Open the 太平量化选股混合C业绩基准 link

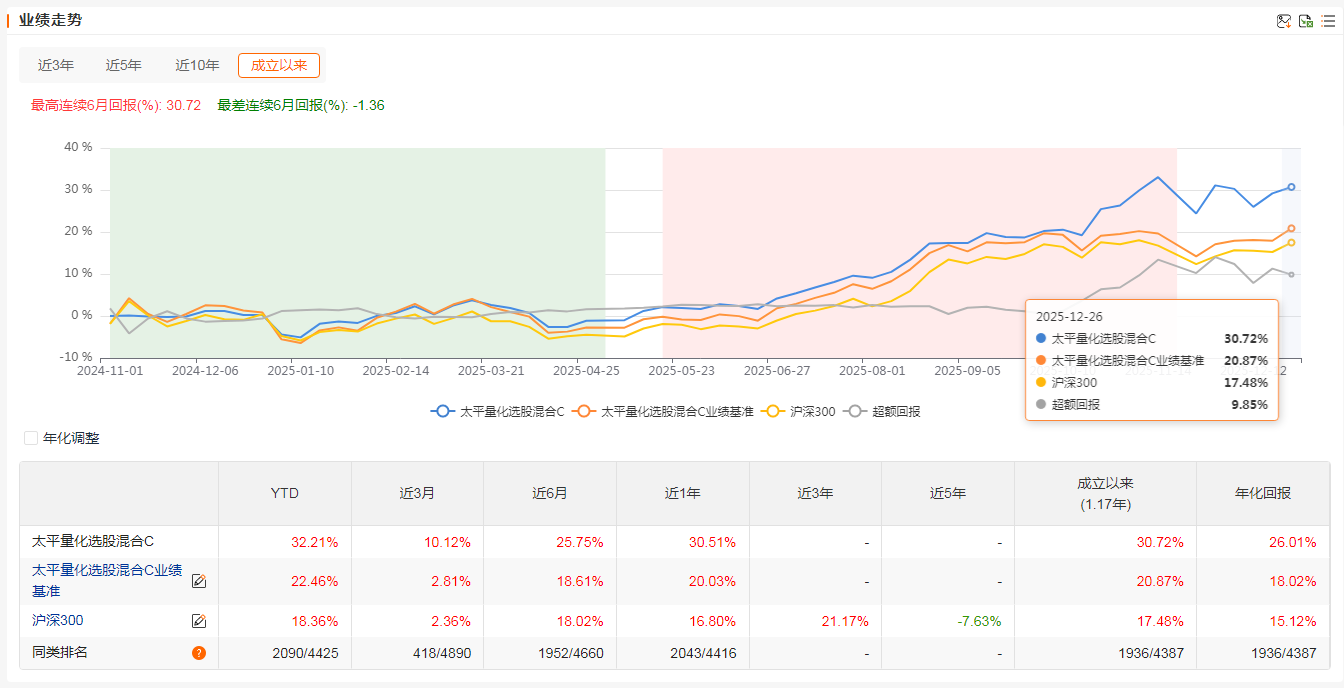click(107, 581)
